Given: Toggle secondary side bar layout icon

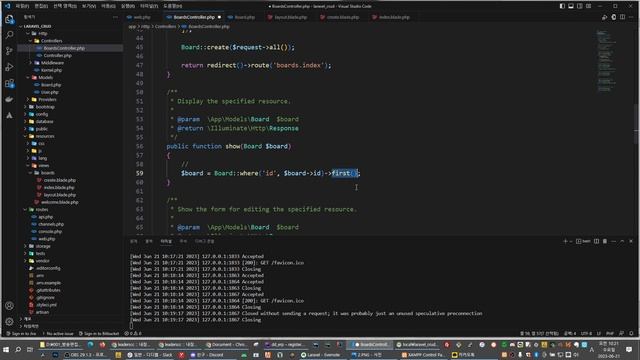Looking at the screenshot, I should coord(580,6).
